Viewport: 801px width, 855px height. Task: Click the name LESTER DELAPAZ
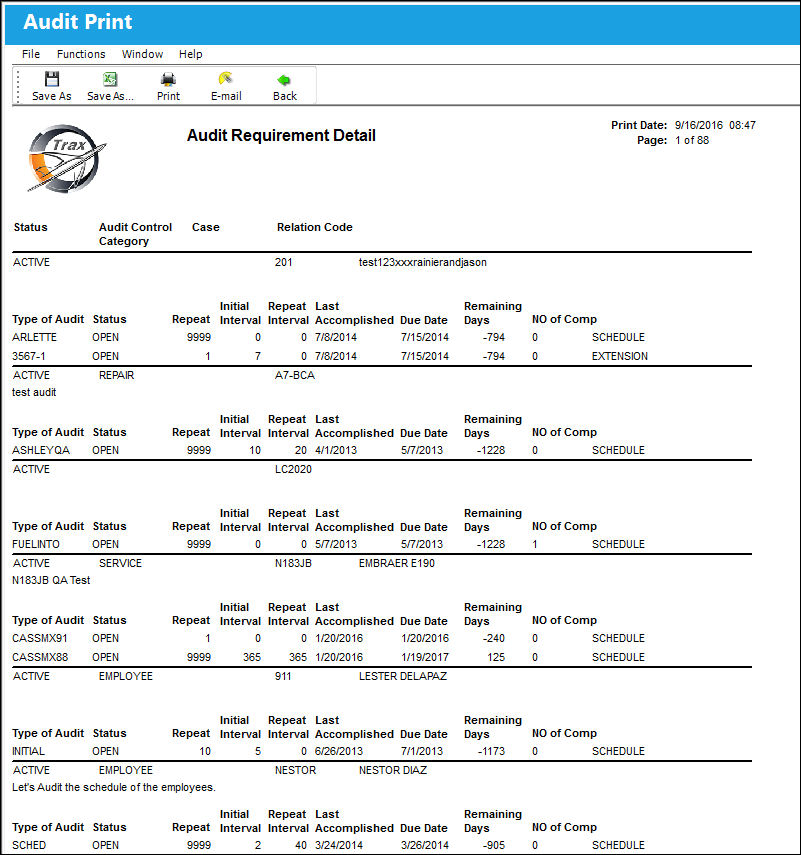tap(403, 676)
